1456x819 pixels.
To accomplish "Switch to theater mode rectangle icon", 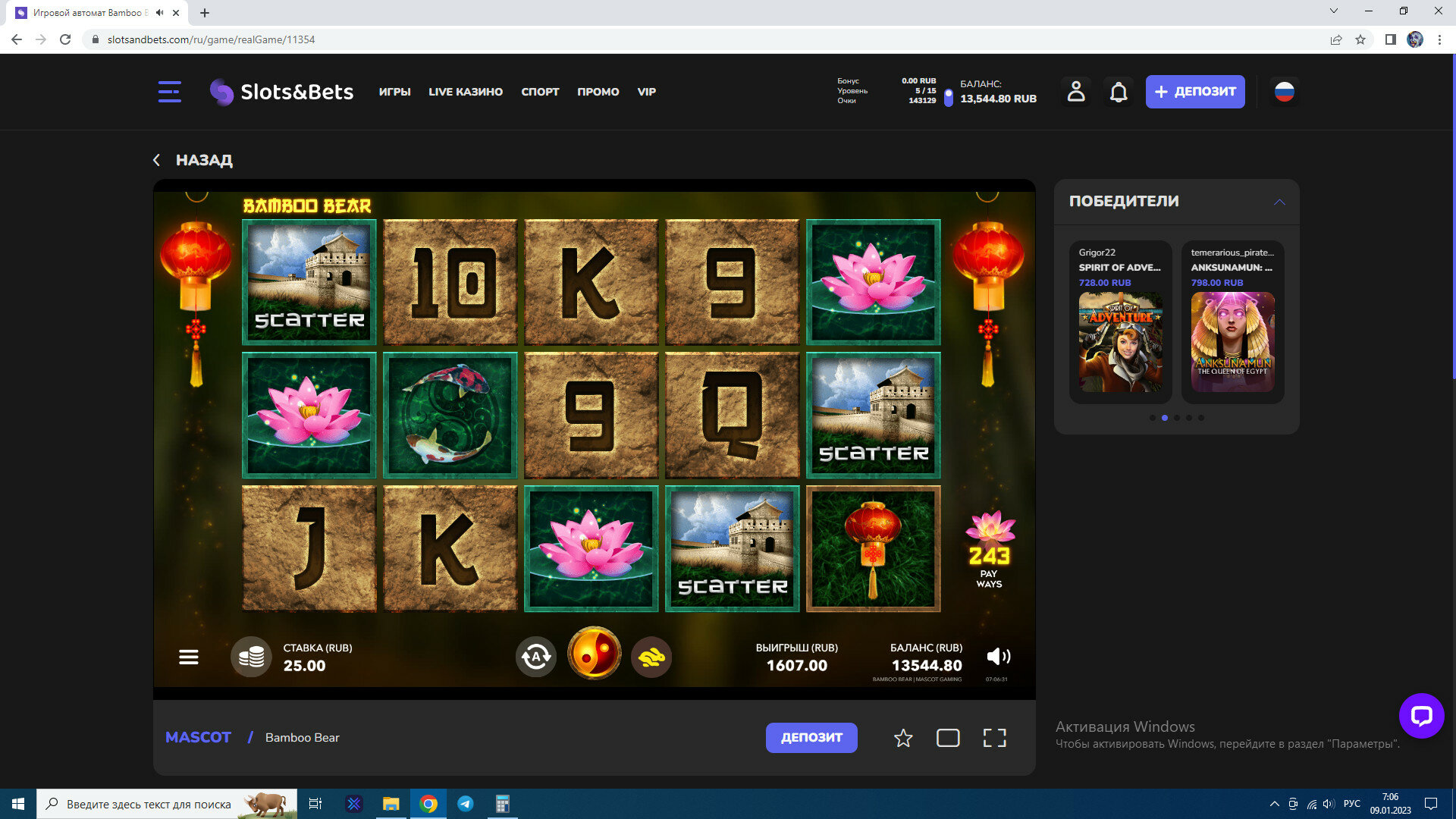I will tap(948, 738).
